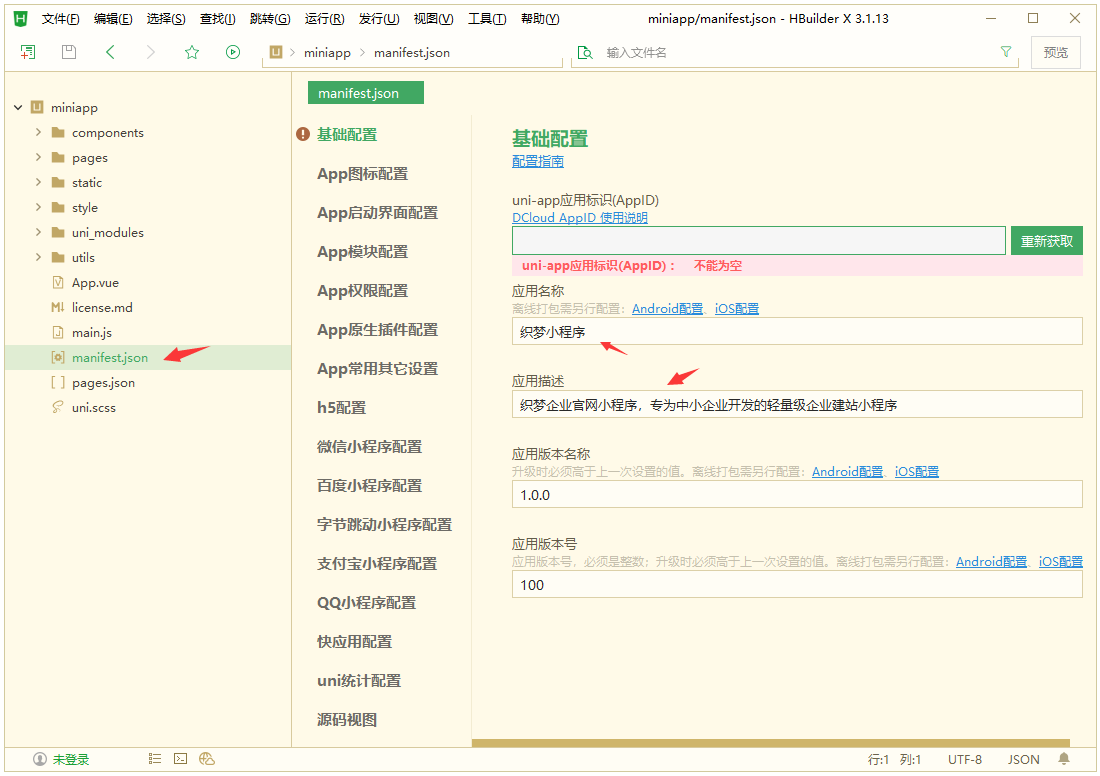Open terminal from the status bar icon
This screenshot has height=776, width=1100.
(181, 759)
